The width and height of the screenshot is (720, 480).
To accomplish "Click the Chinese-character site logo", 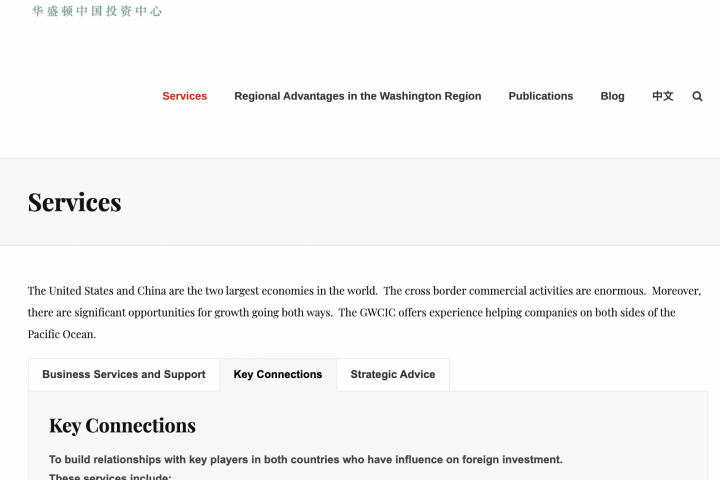I will [x=97, y=11].
